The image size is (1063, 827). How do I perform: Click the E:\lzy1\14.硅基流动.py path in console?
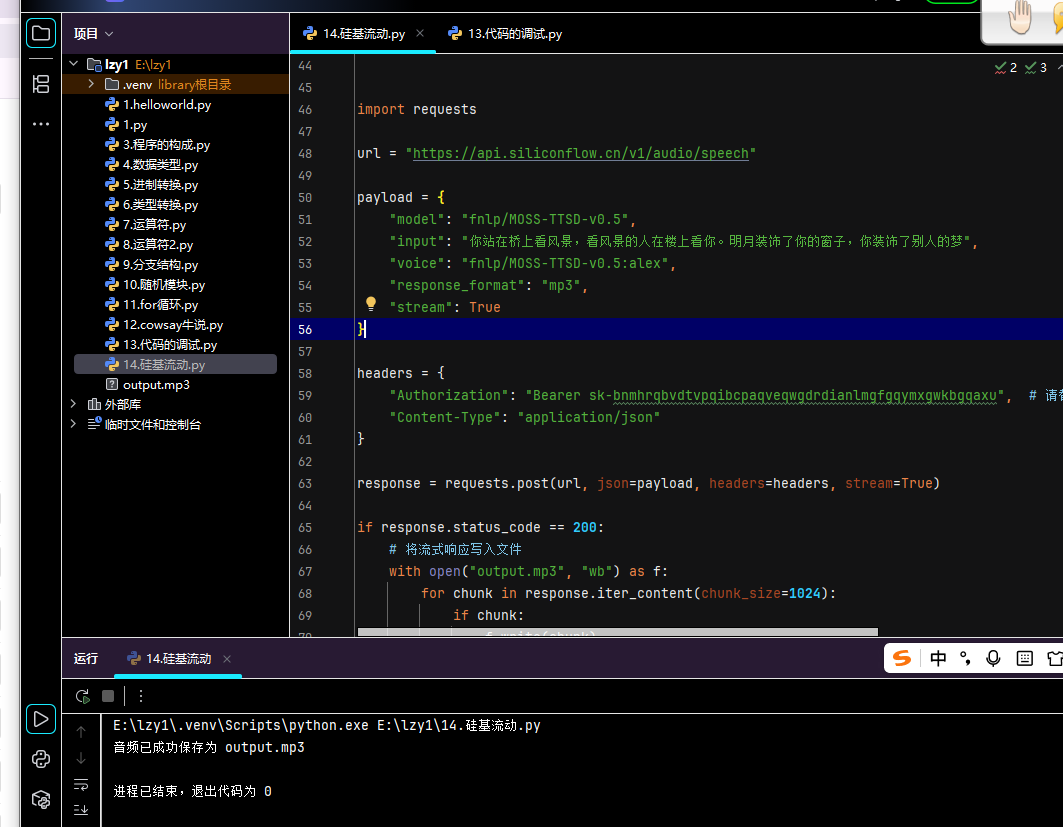(458, 725)
